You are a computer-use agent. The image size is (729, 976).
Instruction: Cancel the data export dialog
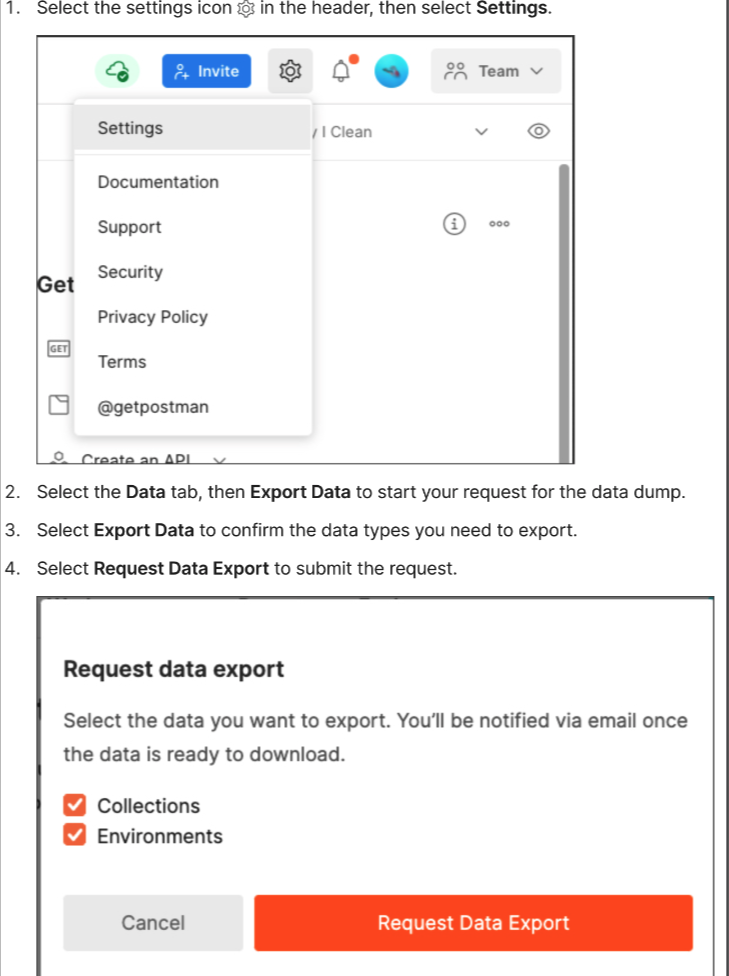coord(152,922)
